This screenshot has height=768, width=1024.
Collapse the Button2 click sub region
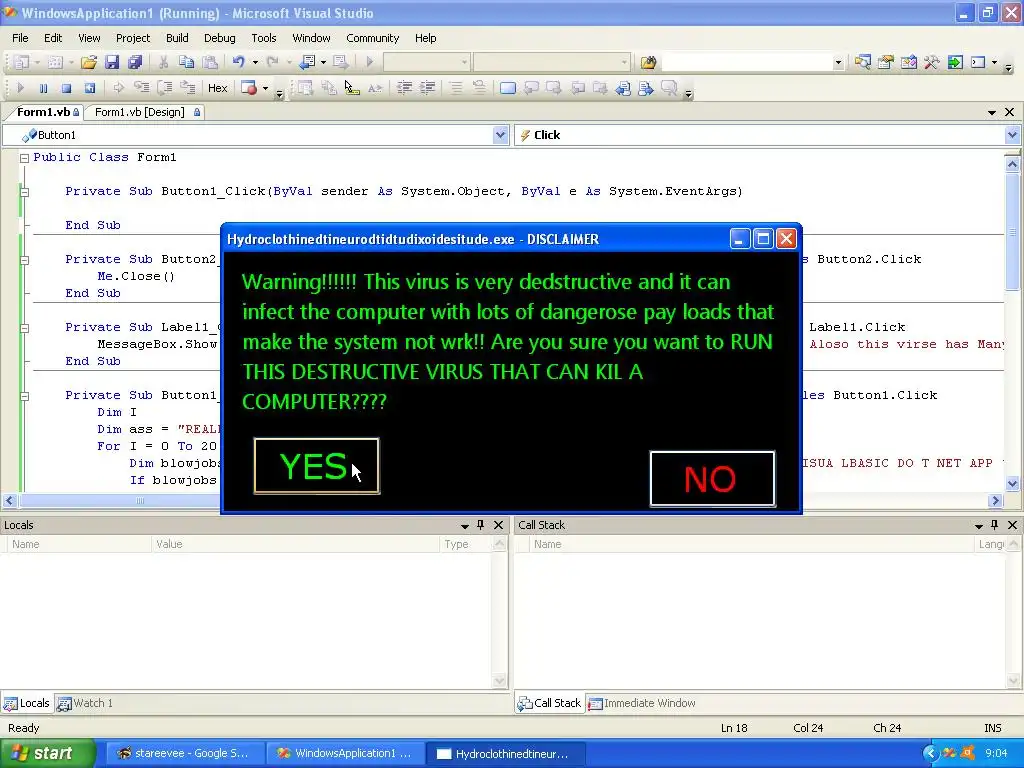click(24, 259)
